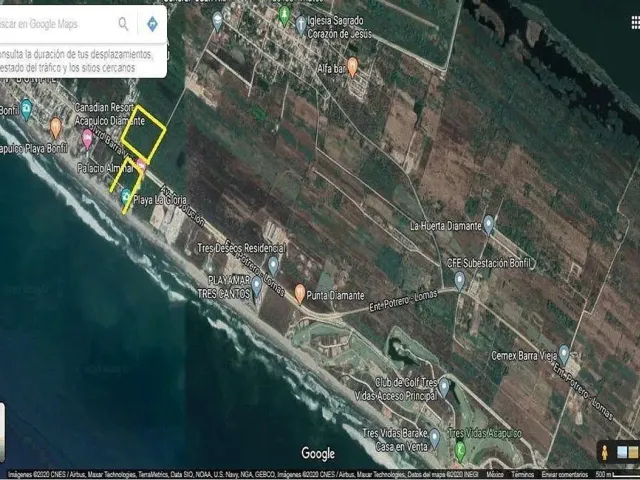Viewport: 640px width, 480px height.
Task: Open the Google apps grid icon
Action: 636,23
